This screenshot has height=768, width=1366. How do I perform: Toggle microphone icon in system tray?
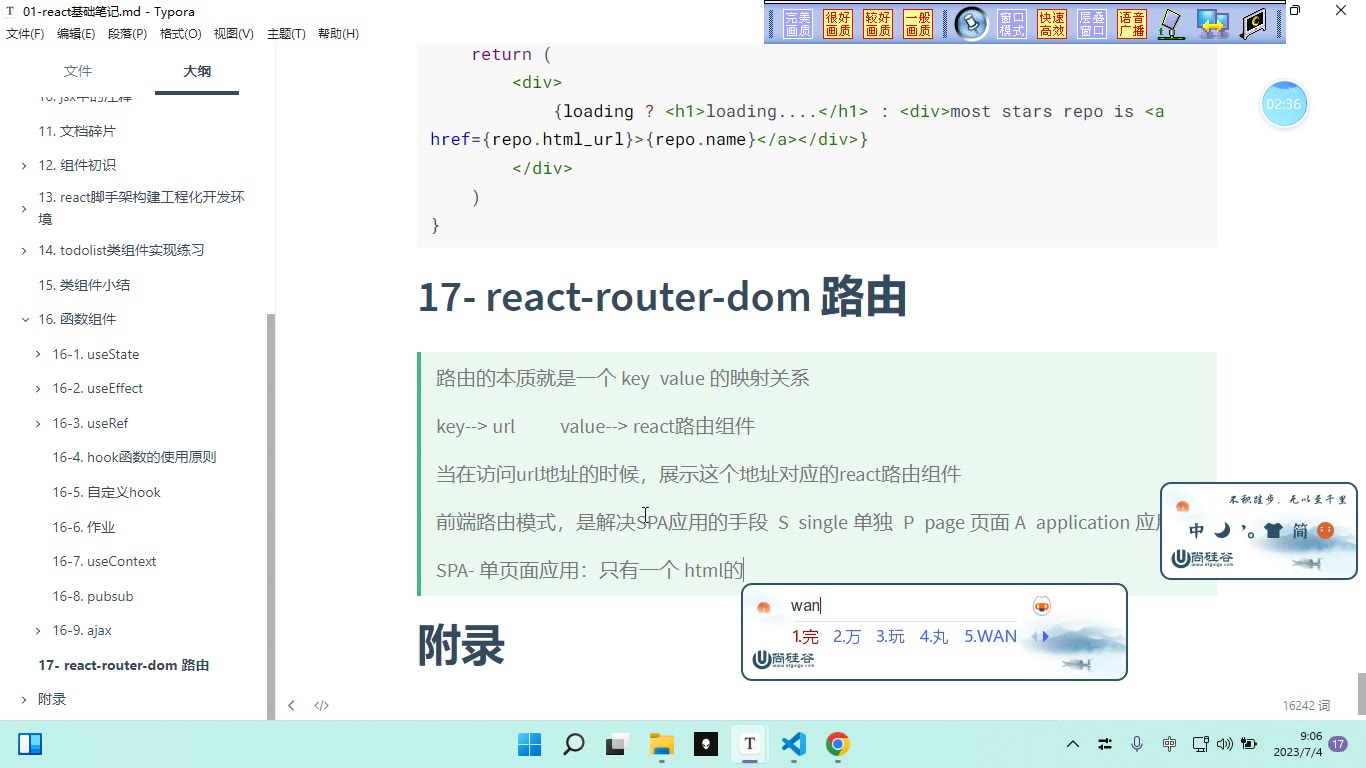click(1136, 744)
